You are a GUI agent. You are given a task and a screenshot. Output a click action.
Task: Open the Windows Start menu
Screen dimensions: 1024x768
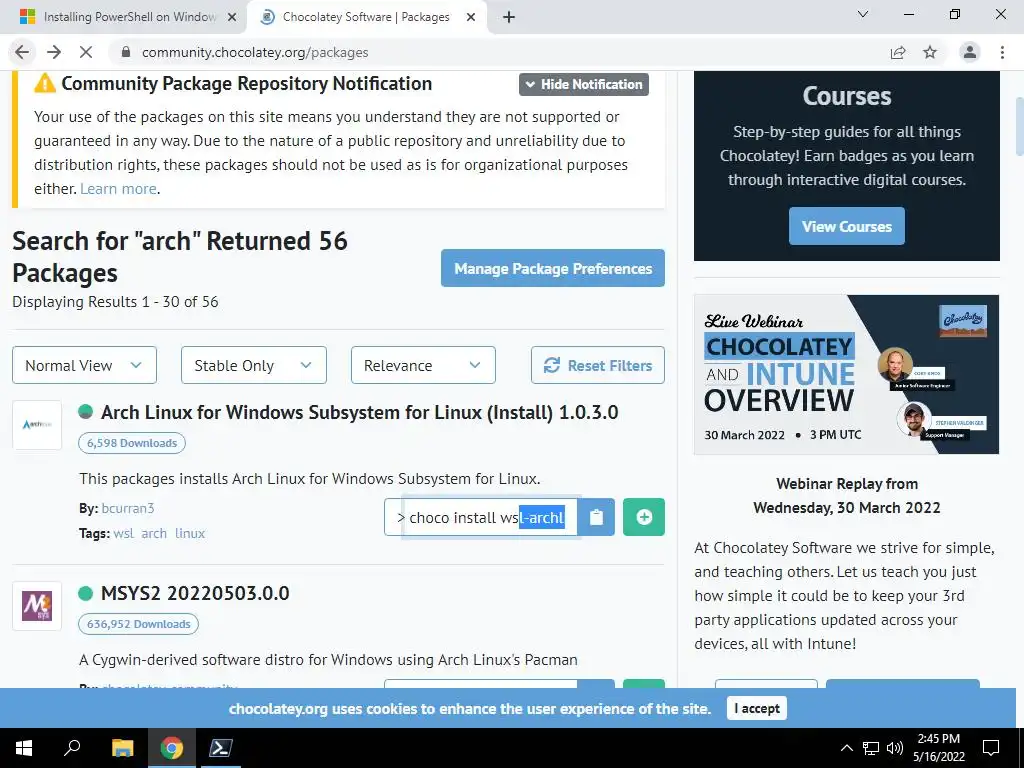click(x=24, y=748)
